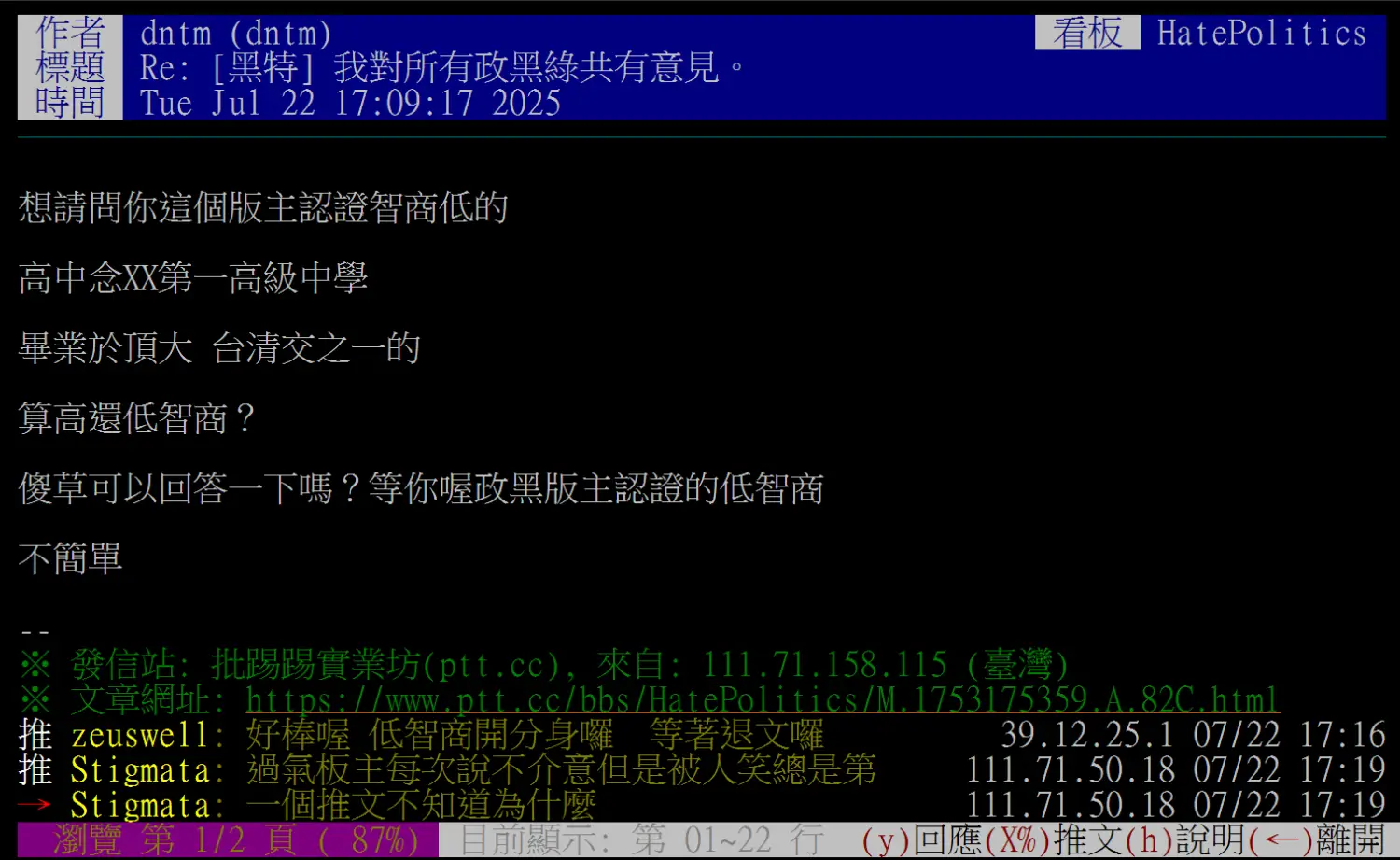The width and height of the screenshot is (1400, 860).
Task: Select the HatePolitics board name
Action: [1262, 33]
